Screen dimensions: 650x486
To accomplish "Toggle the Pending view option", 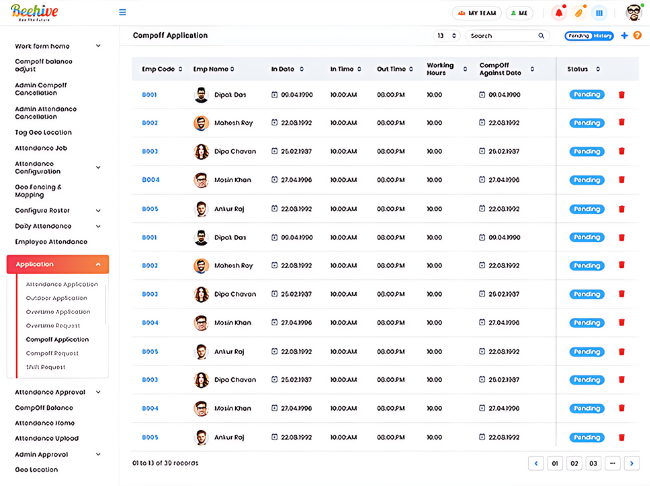I will 578,36.
